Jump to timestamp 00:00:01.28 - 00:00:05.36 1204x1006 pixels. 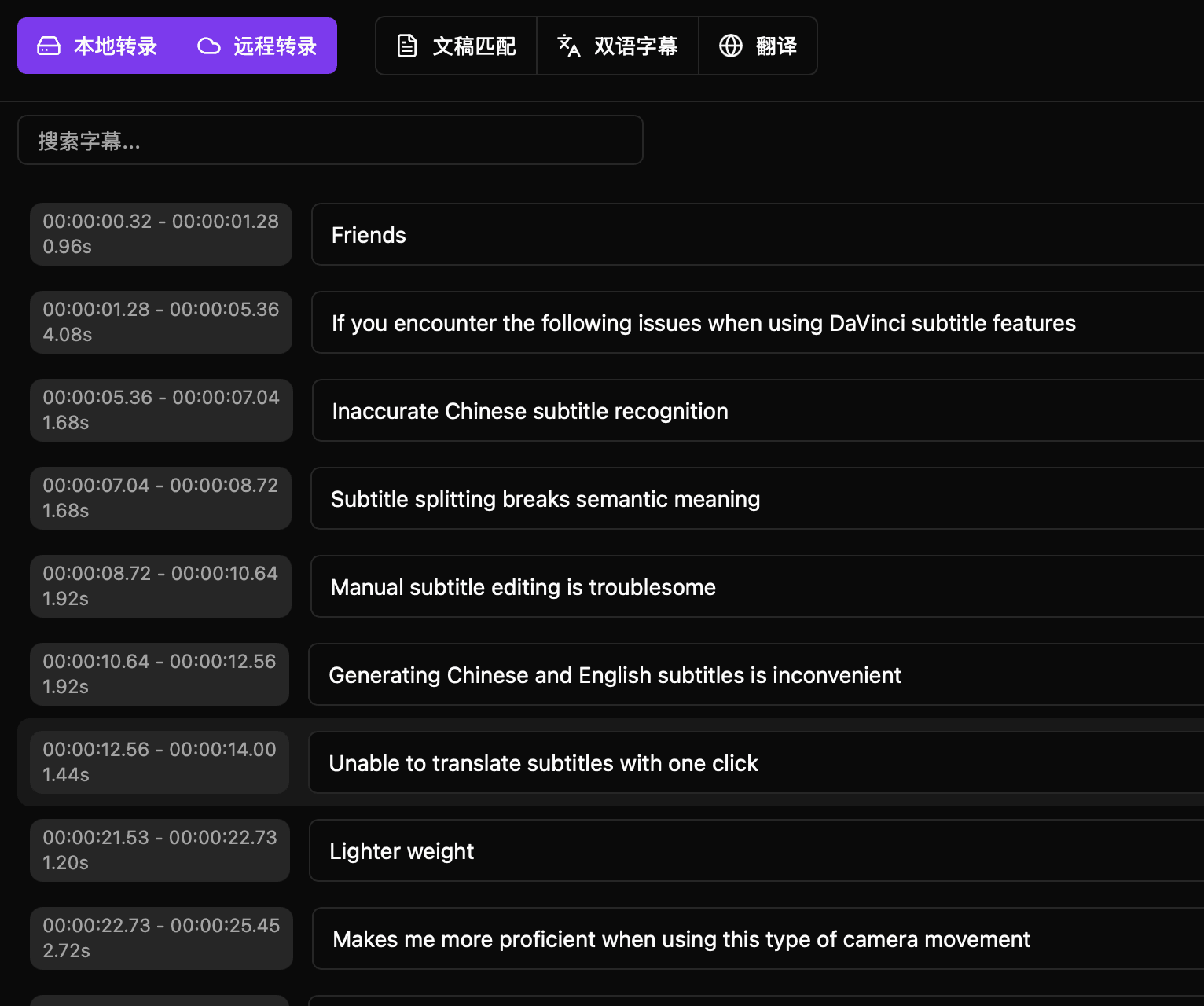[161, 322]
